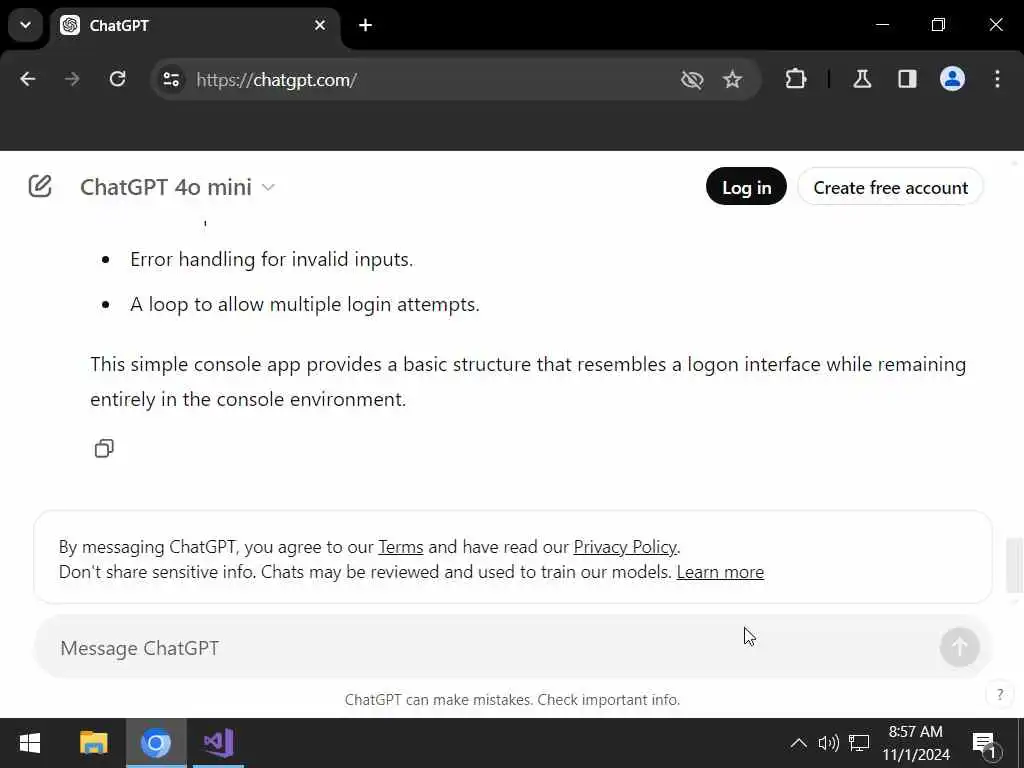The image size is (1024, 768).
Task: Open a new browser tab
Action: pyautogui.click(x=366, y=25)
